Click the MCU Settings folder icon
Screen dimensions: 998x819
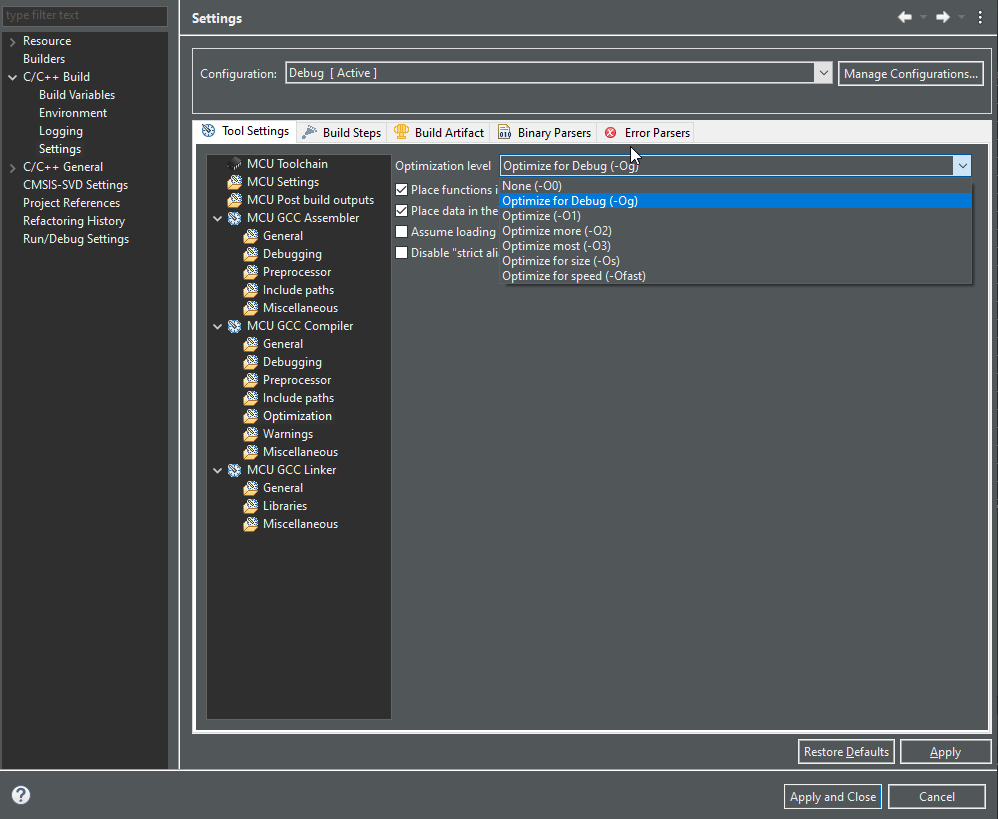tap(235, 182)
